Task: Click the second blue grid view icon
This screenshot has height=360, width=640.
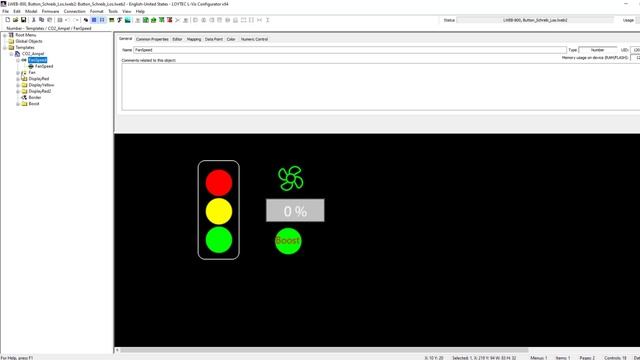Action: [102, 20]
